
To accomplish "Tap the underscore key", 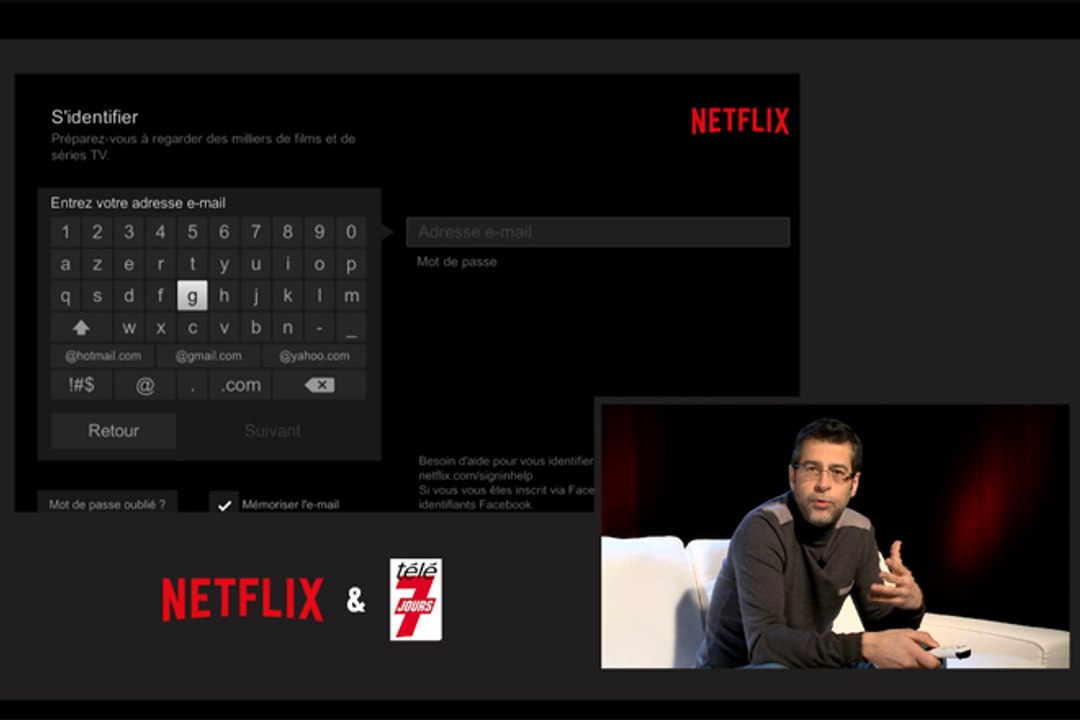I will tap(351, 328).
